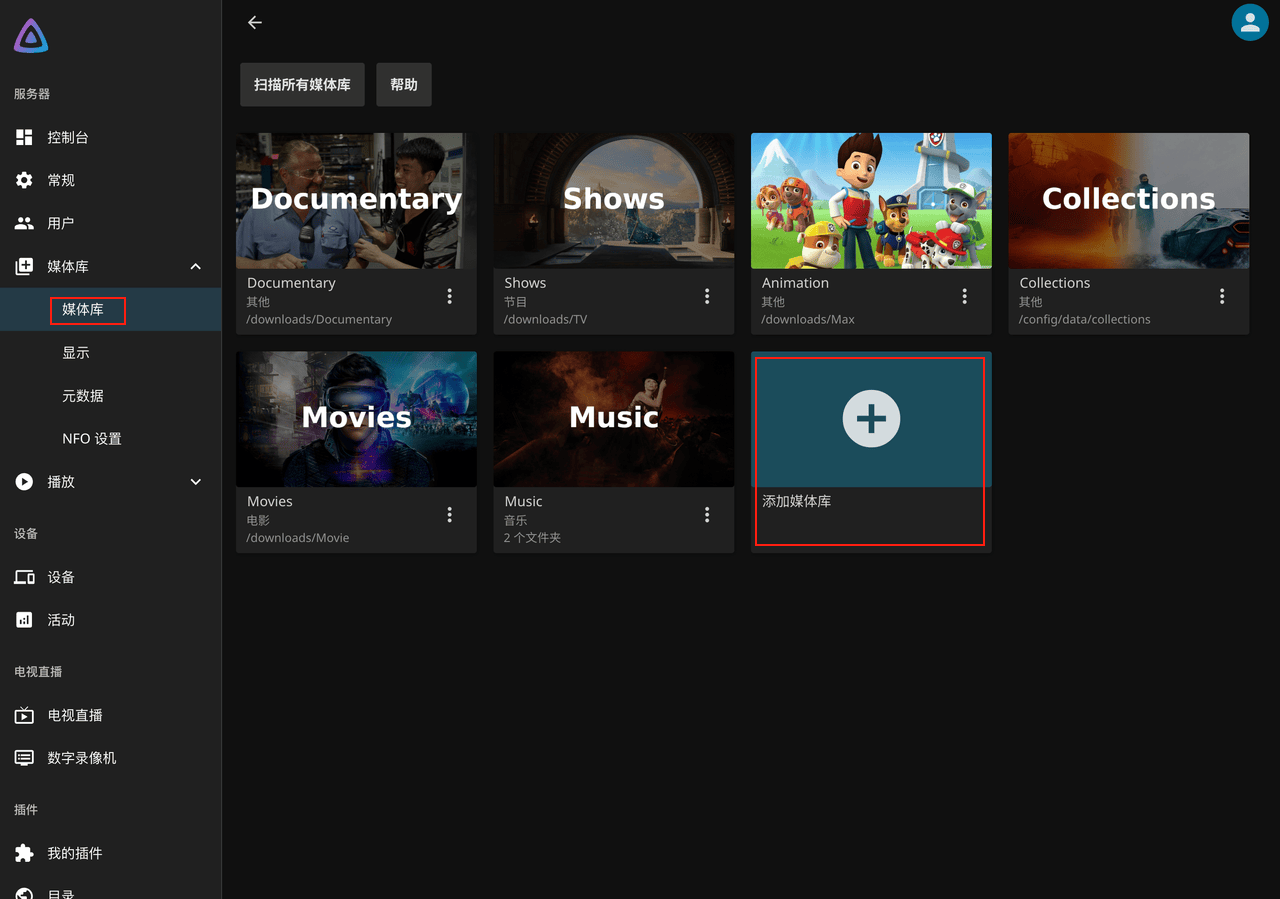The image size is (1280, 899).
Task: Click the /downloads/Documentary path text
Action: coord(319,319)
